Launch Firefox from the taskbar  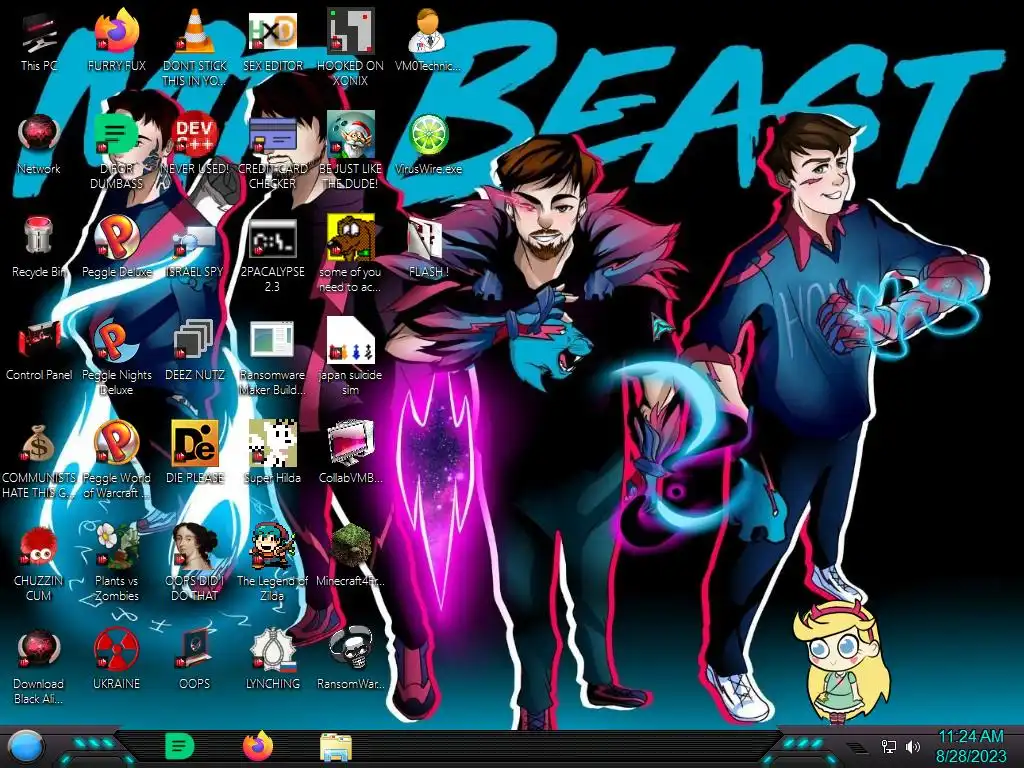pyautogui.click(x=258, y=746)
